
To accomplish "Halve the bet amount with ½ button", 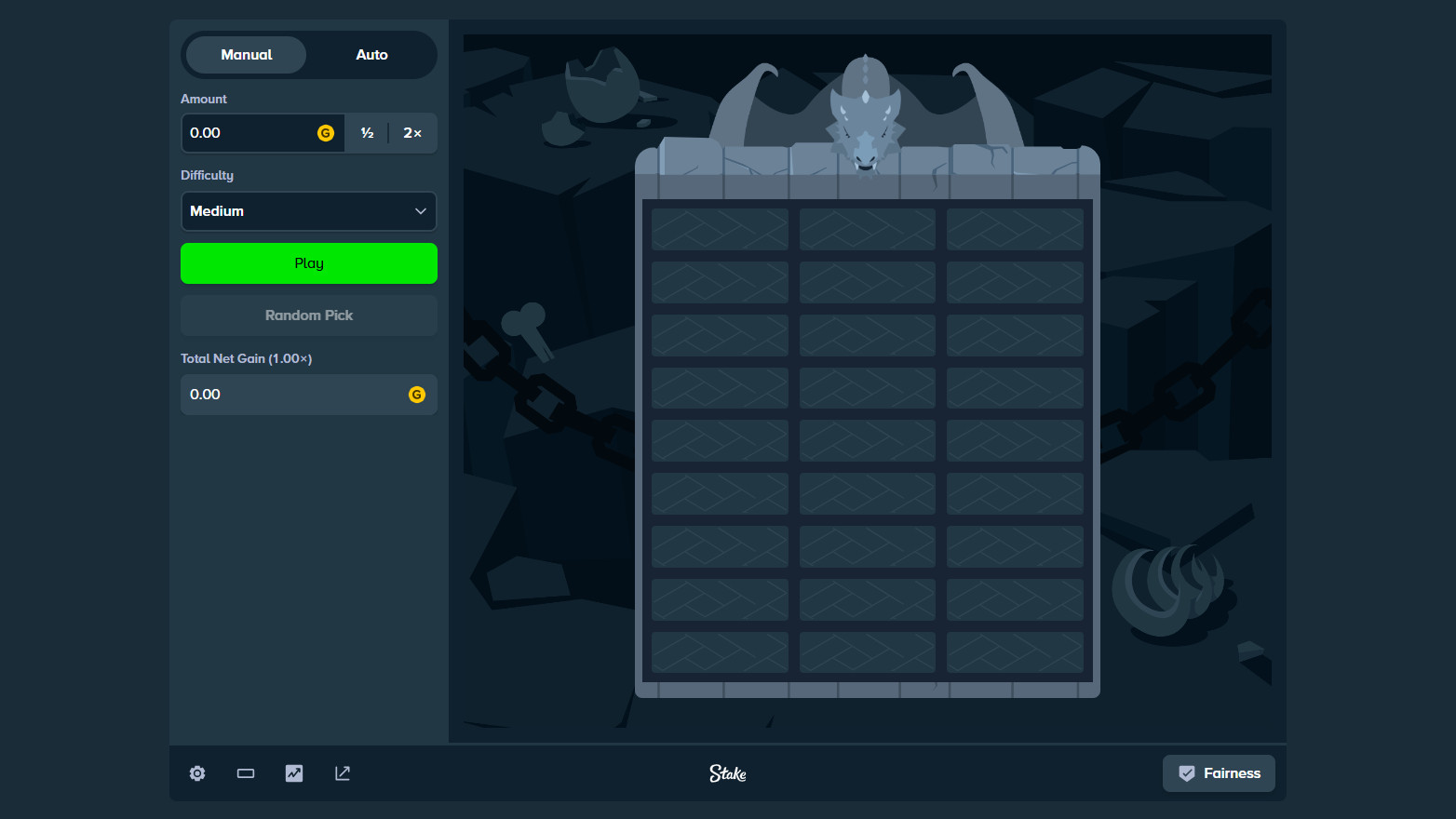I will 368,133.
